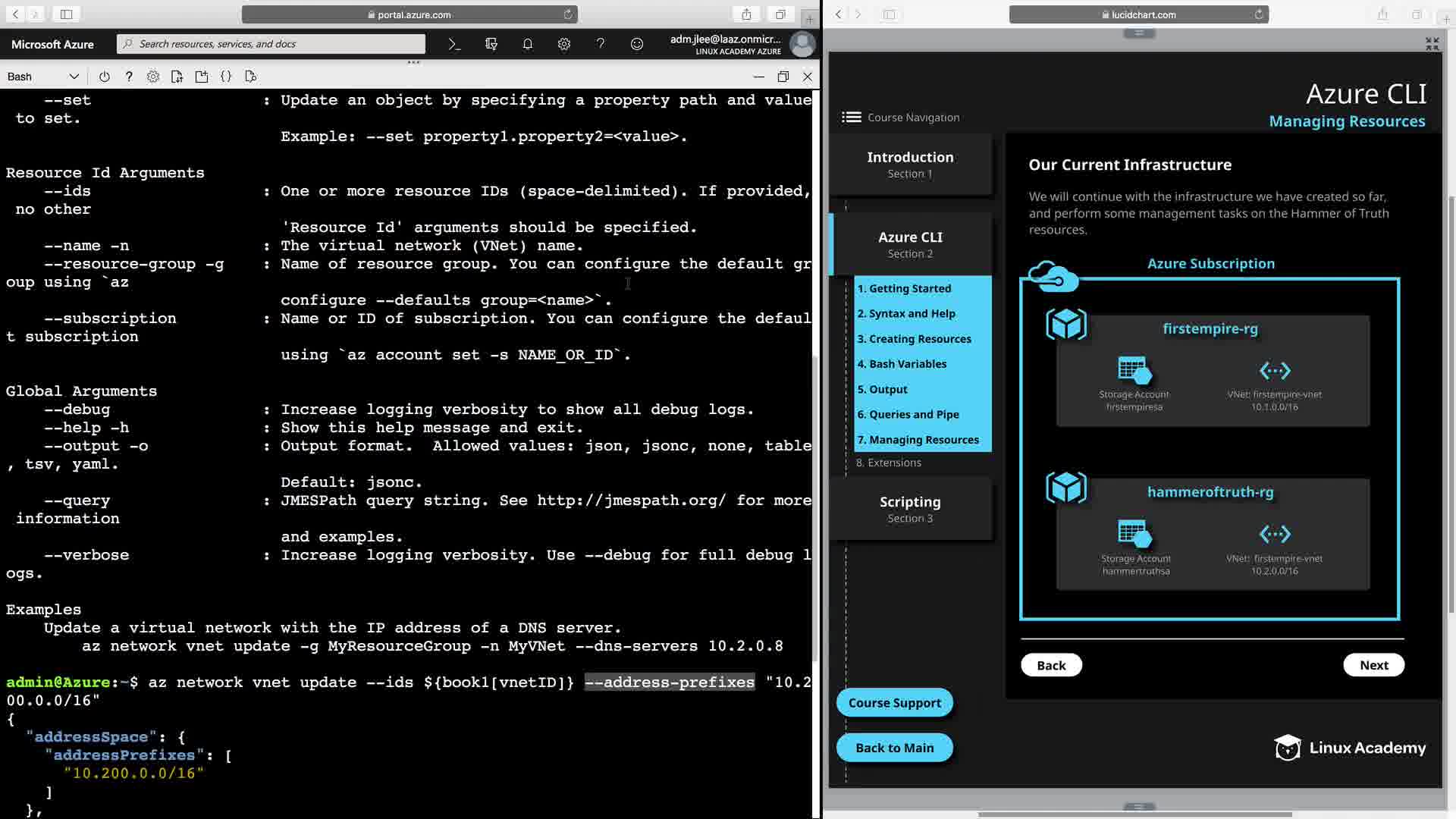The height and width of the screenshot is (819, 1456).
Task: Select the 5. Output lesson
Action: coord(882,389)
